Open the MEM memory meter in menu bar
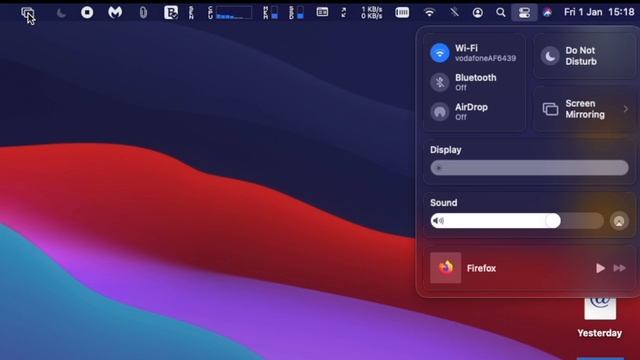 coord(271,13)
